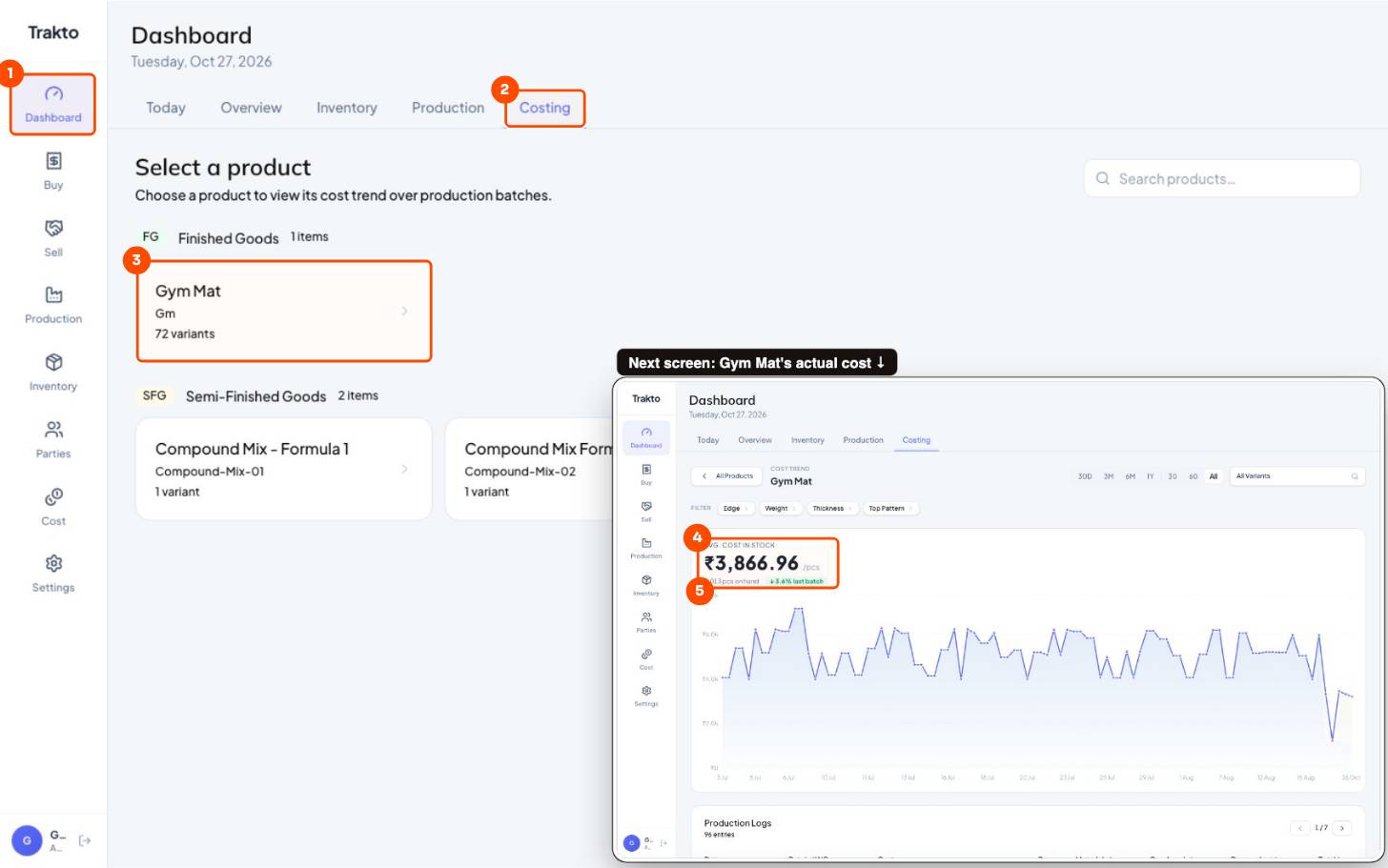This screenshot has width=1388, height=868.
Task: Click the Overview tab inside the next-screen preview
Action: pyautogui.click(x=755, y=440)
